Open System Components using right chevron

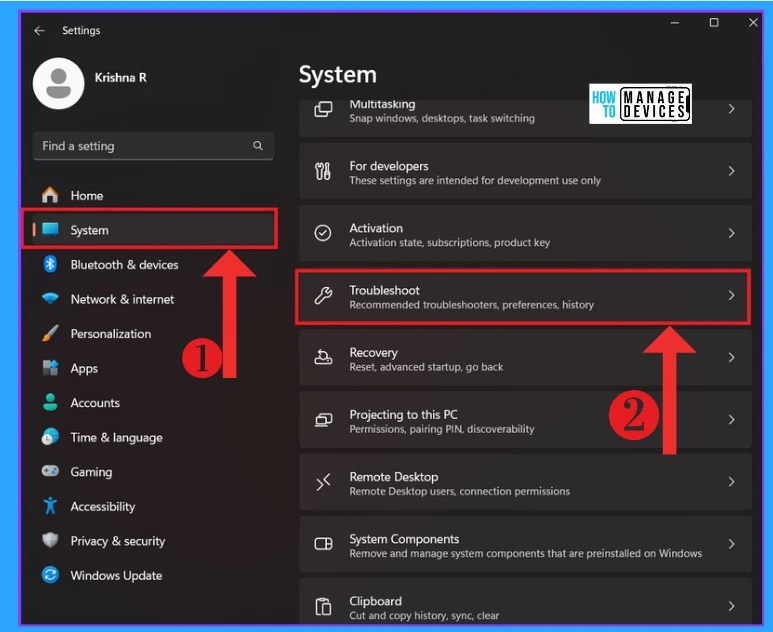(x=732, y=544)
